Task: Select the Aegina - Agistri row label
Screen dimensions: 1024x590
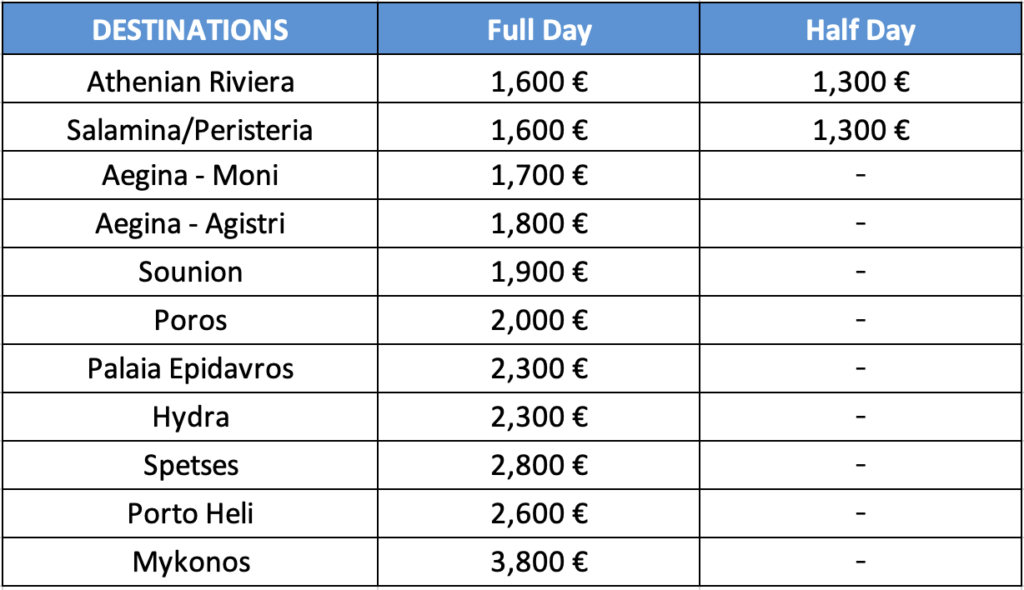Action: [x=190, y=224]
